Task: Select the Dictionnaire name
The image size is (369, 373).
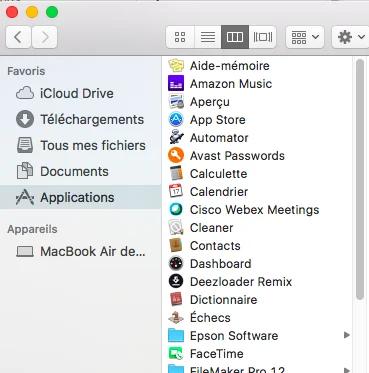Action: (x=224, y=300)
